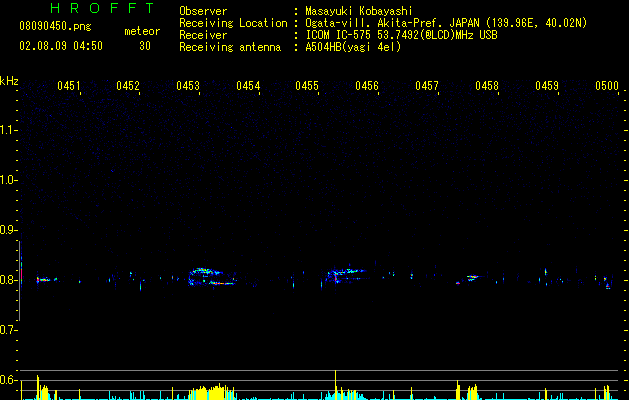This screenshot has height=400, width=629.
Task: Click the 0455 time marker
Action: click(307, 86)
